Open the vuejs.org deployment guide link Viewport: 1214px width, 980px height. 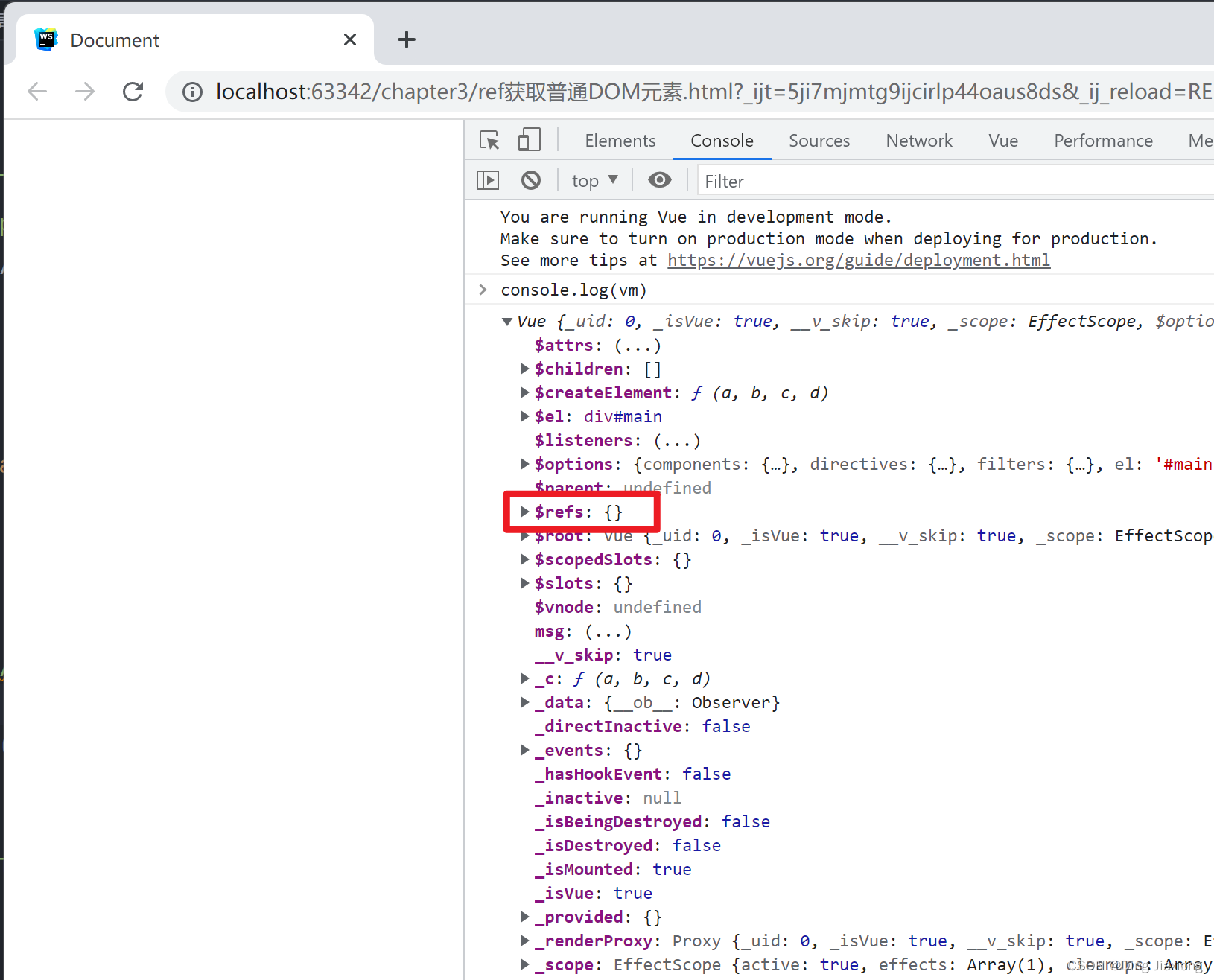tap(858, 260)
